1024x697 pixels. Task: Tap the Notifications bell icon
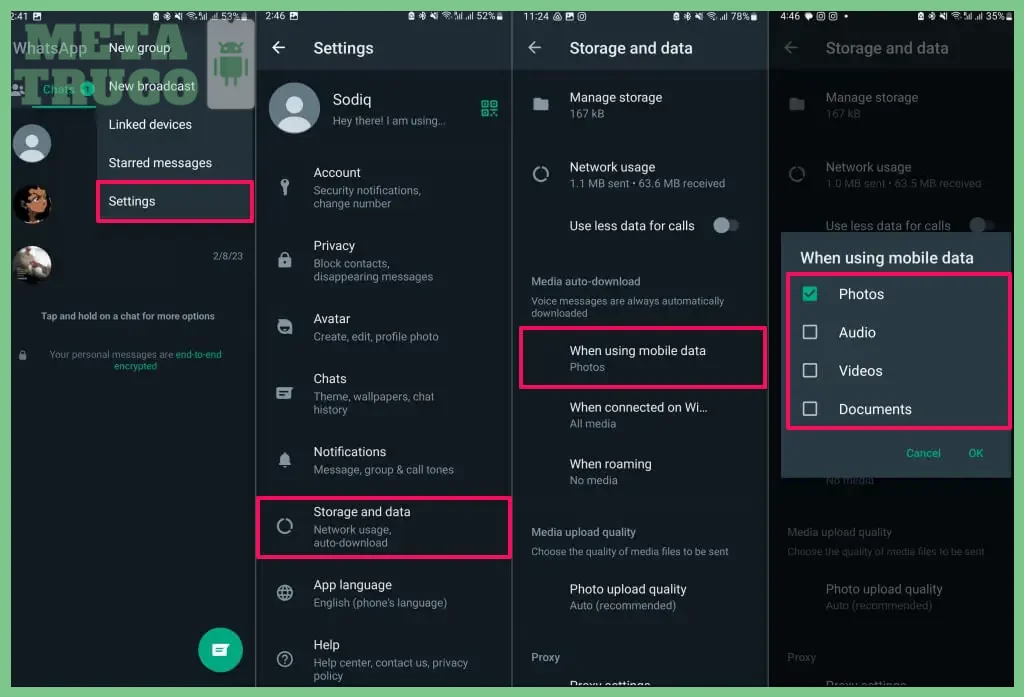[x=285, y=460]
